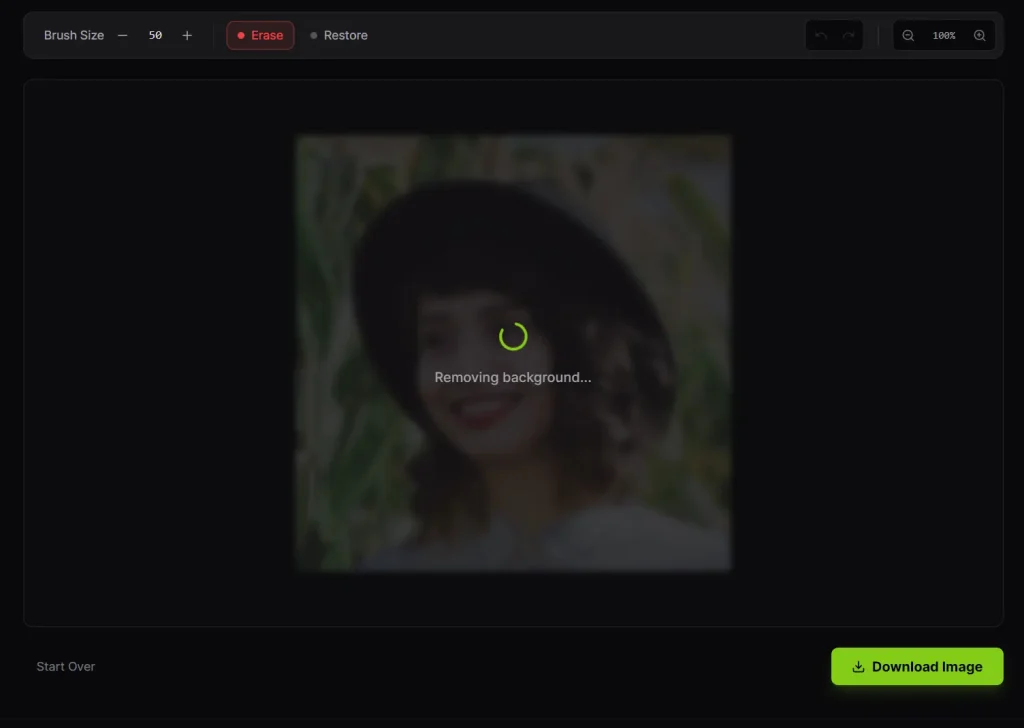Click the Brush Size label

tap(74, 35)
